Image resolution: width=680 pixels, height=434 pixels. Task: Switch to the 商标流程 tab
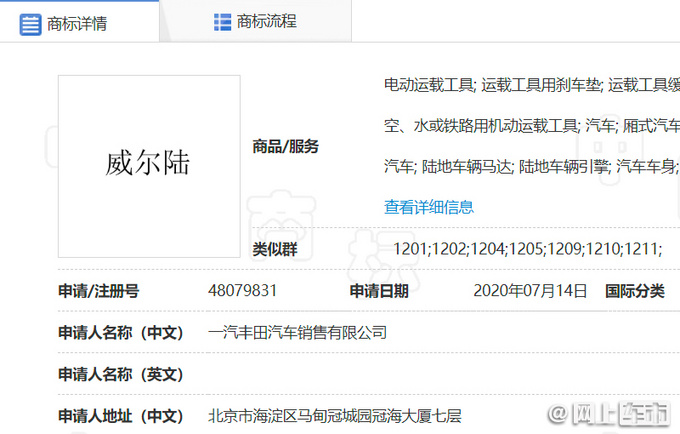click(255, 21)
